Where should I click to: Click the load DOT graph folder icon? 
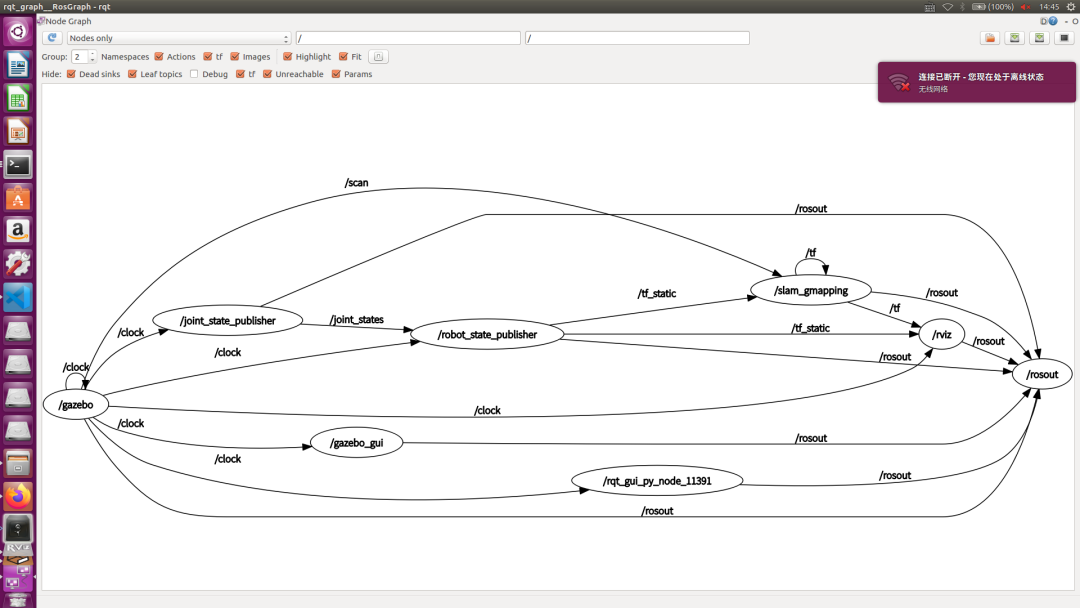(989, 38)
